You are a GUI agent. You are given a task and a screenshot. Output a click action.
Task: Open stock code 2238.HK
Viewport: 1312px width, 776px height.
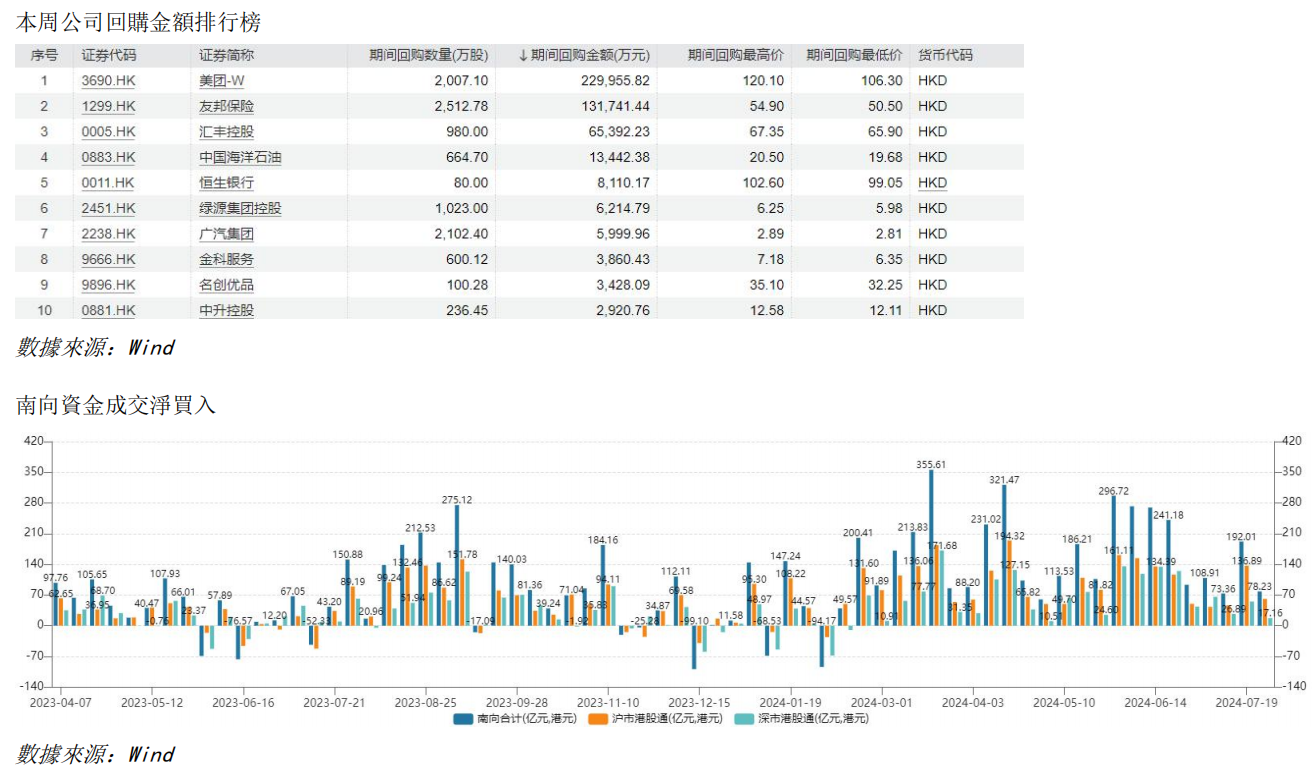108,234
